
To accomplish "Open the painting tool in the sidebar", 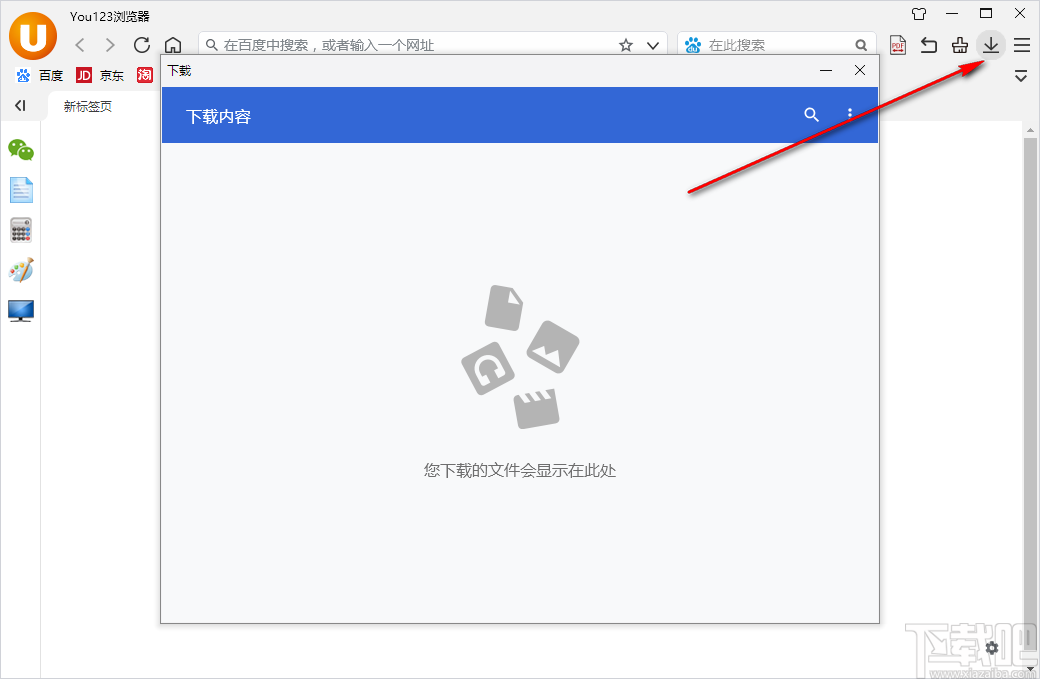I will 21,270.
